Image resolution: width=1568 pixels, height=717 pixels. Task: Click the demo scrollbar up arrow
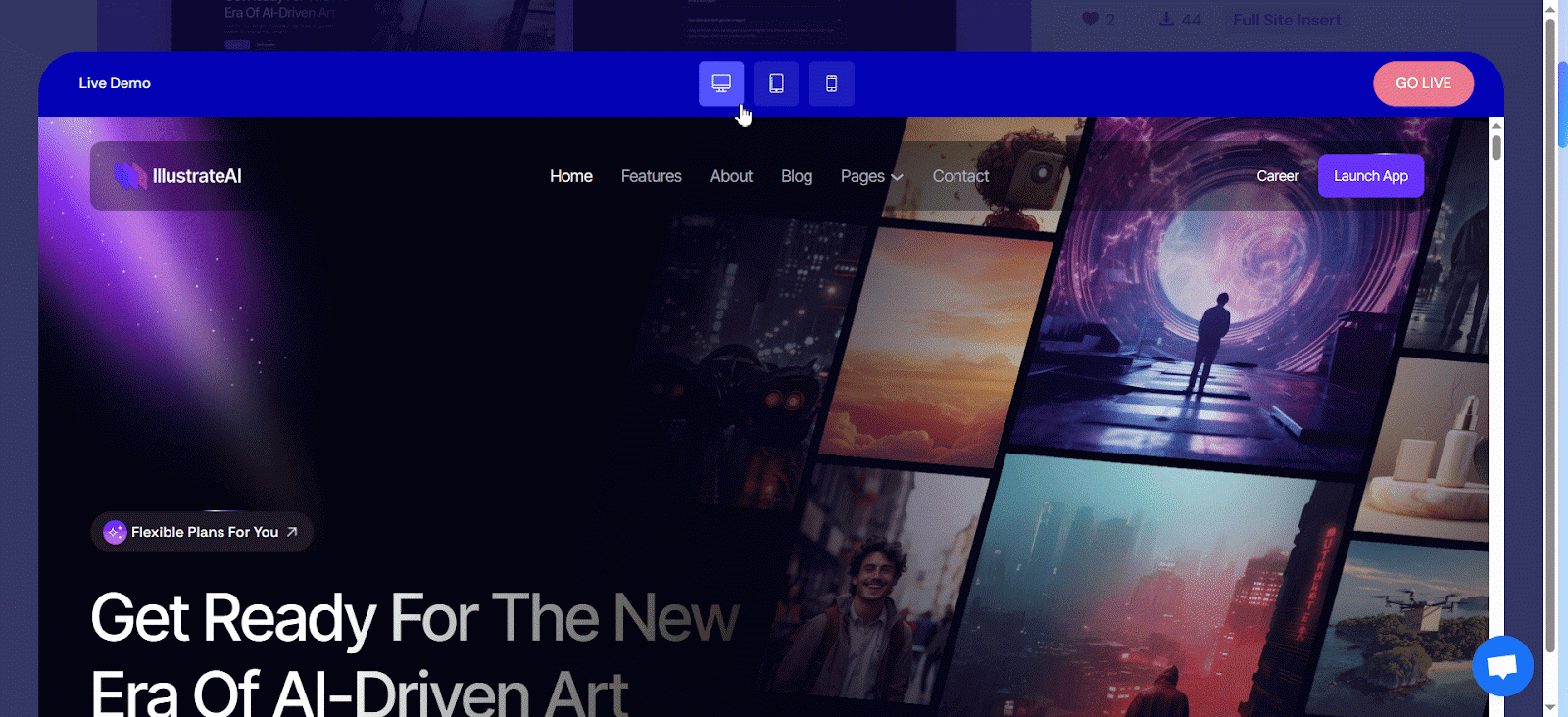coord(1496,125)
